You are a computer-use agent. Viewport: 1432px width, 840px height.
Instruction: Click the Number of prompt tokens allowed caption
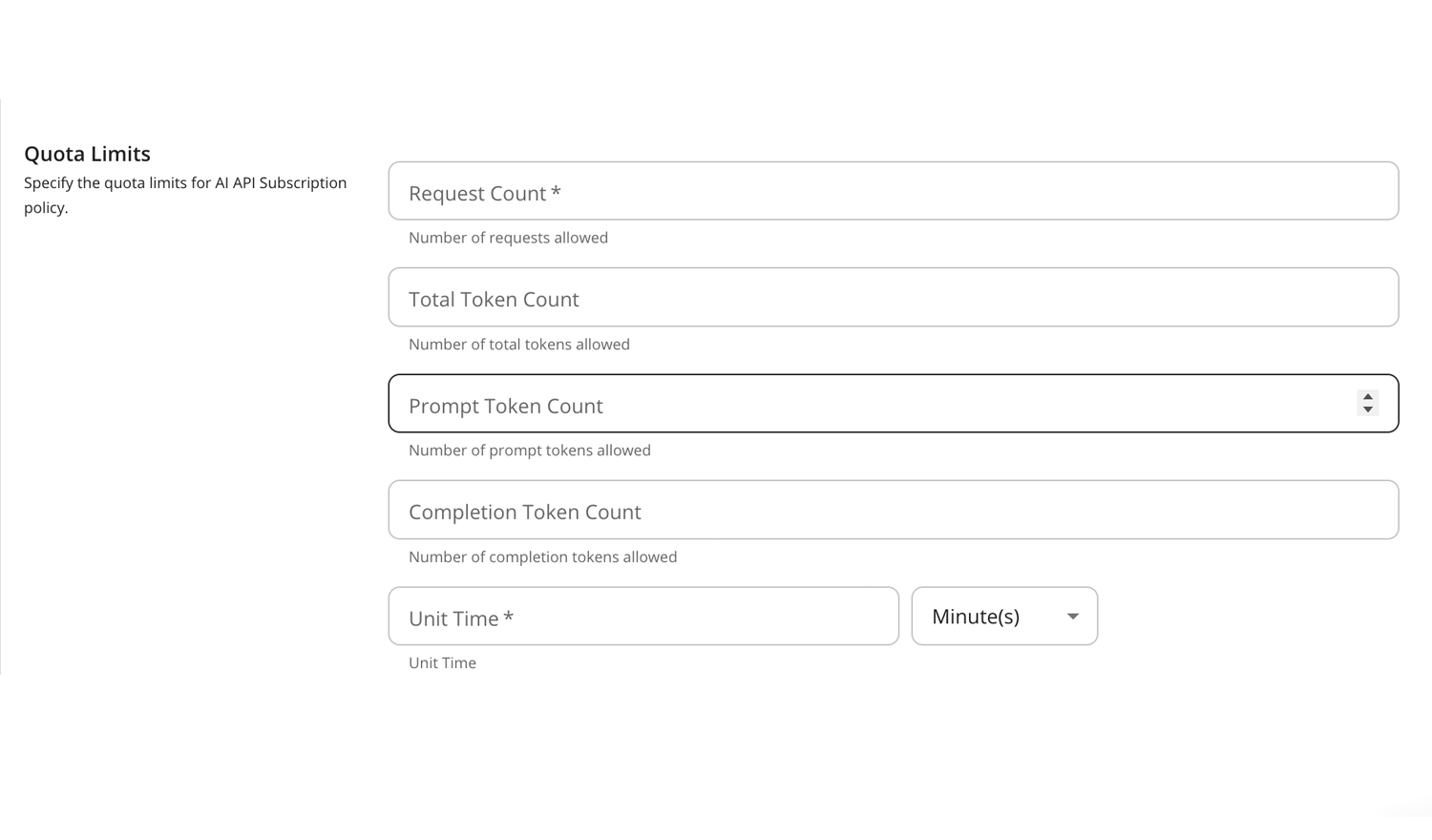pyautogui.click(x=529, y=450)
